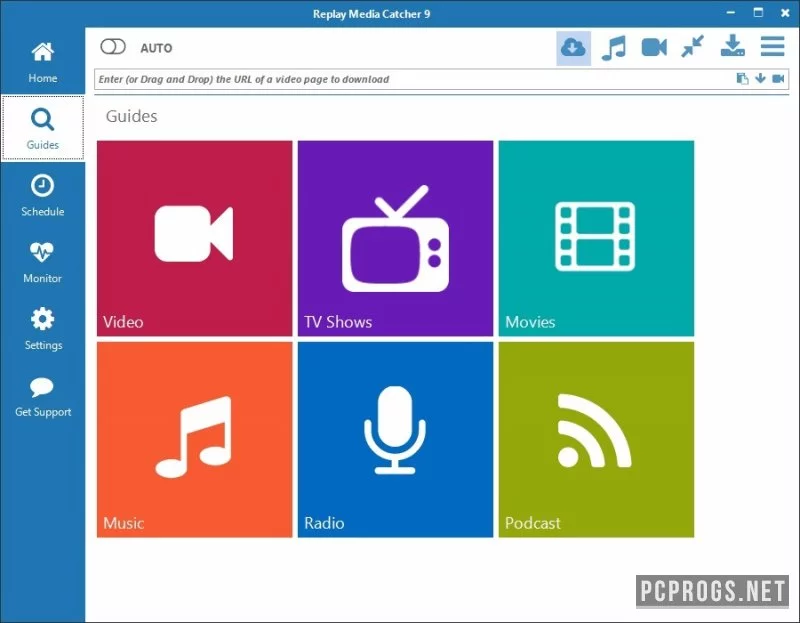Screen dimensions: 800x623
Task: Open the hamburger menu
Action: (772, 46)
